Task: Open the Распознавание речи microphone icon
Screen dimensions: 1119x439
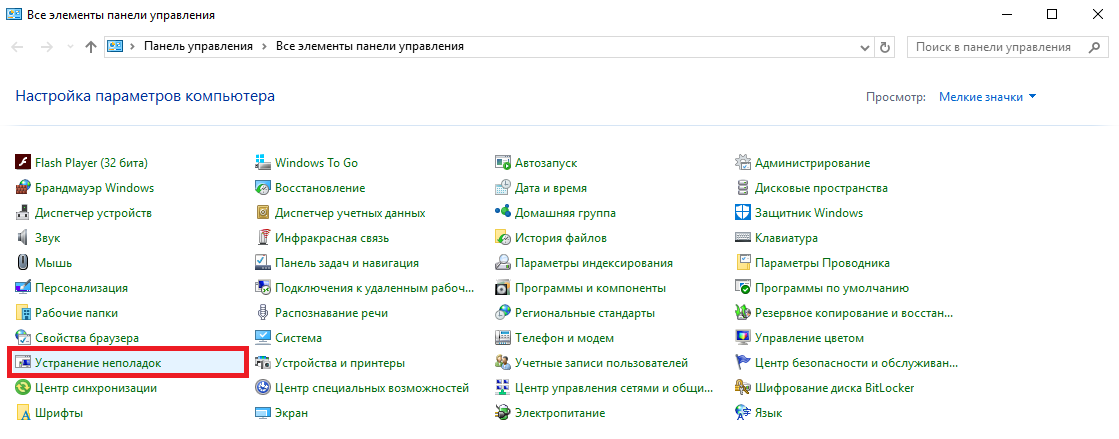Action: click(x=263, y=313)
